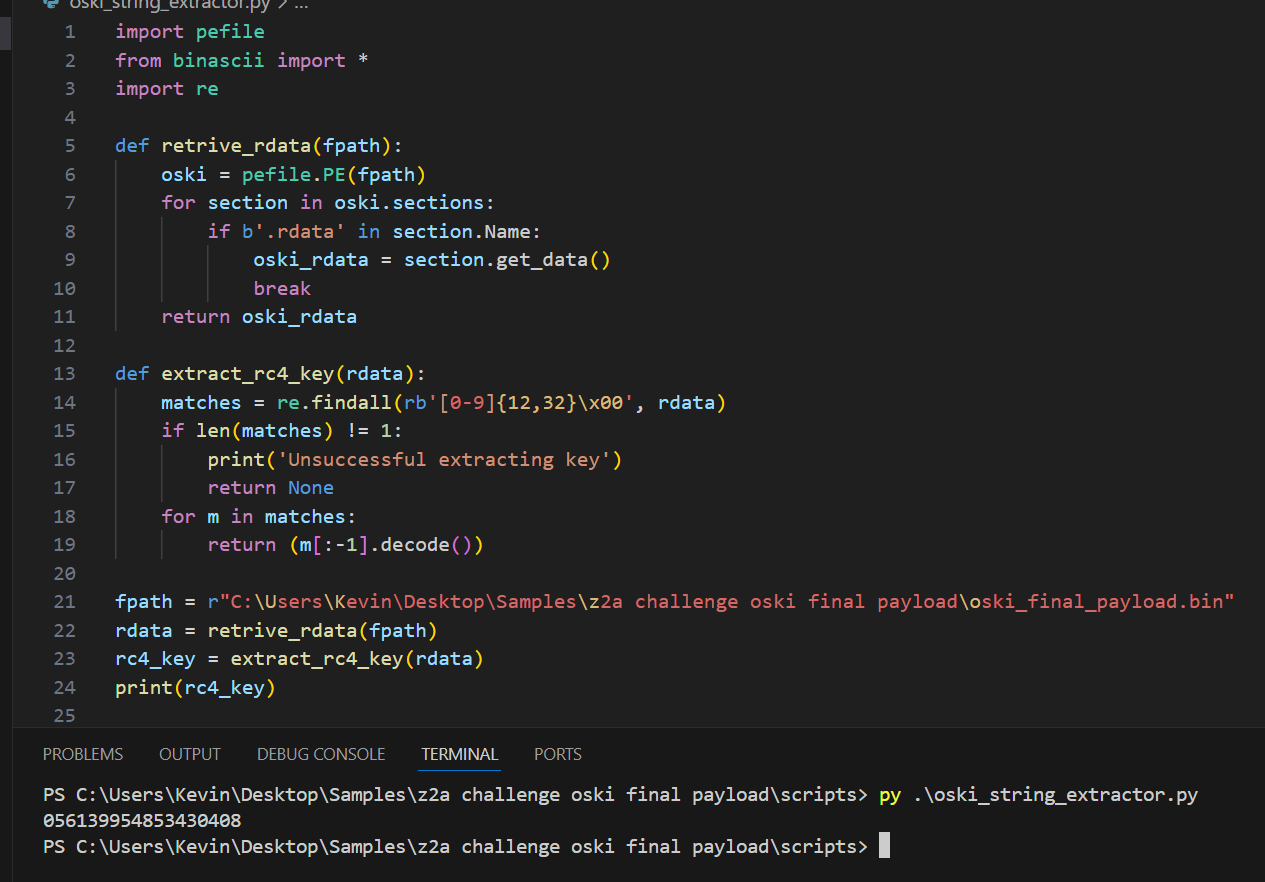Image resolution: width=1265 pixels, height=882 pixels.
Task: Expand the breadcrumb ellipsis symbol list
Action: click(x=299, y=4)
